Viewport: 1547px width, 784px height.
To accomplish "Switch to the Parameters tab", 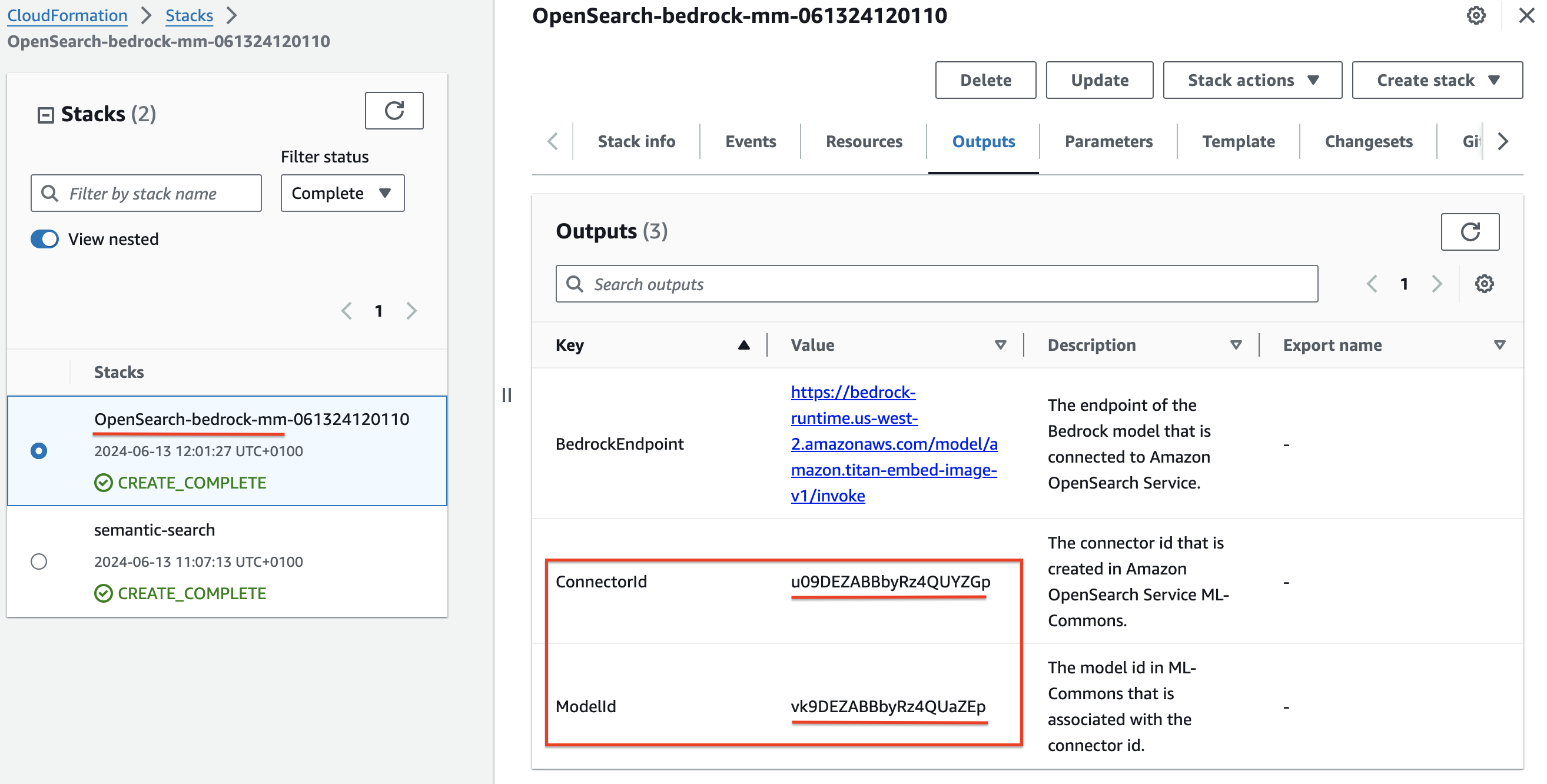I will coord(1108,142).
